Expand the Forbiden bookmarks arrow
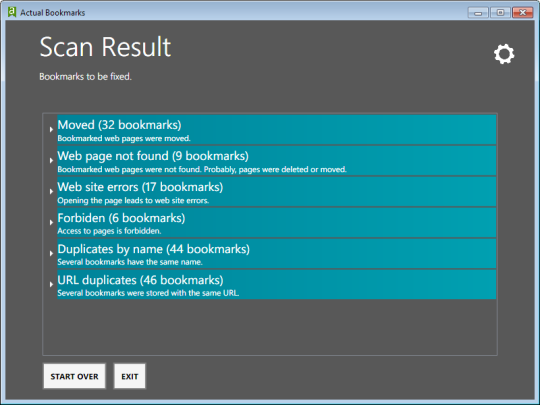 [x=51, y=222]
